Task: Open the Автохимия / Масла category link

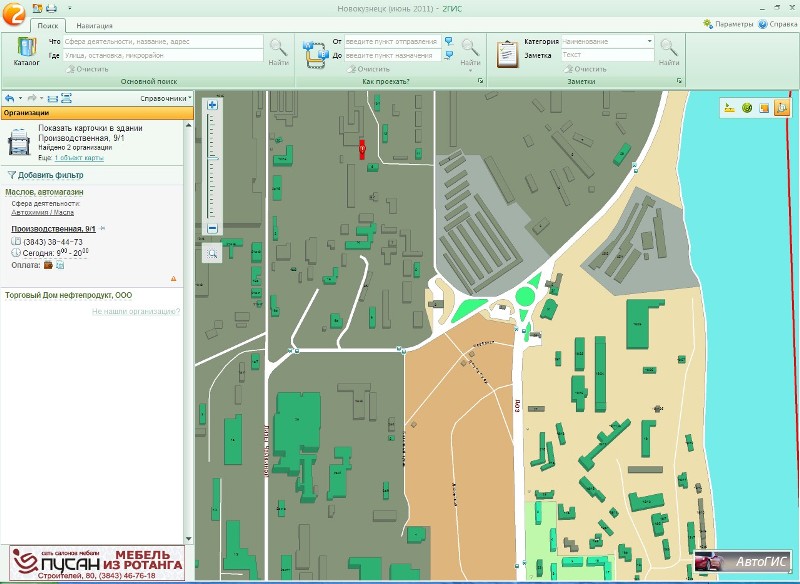Action: (x=43, y=212)
